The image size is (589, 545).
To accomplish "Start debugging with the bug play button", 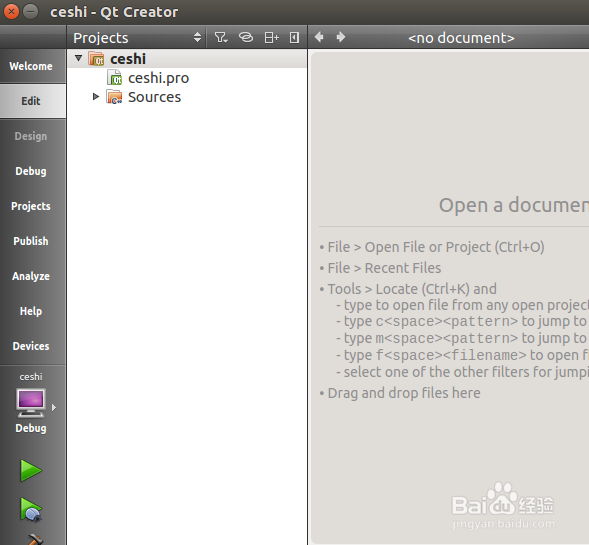I will [31, 510].
